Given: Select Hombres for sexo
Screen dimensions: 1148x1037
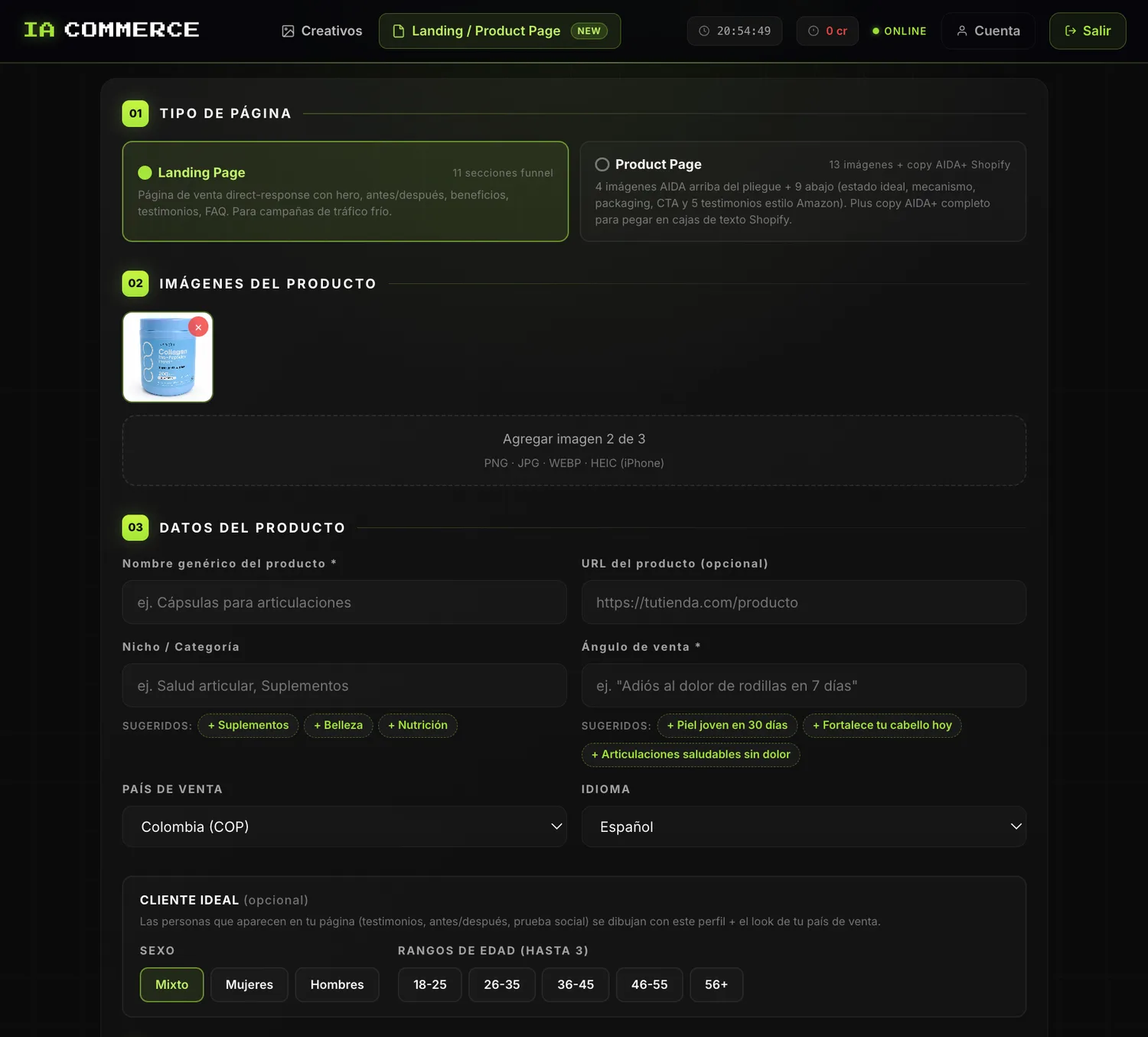Looking at the screenshot, I should 337,985.
